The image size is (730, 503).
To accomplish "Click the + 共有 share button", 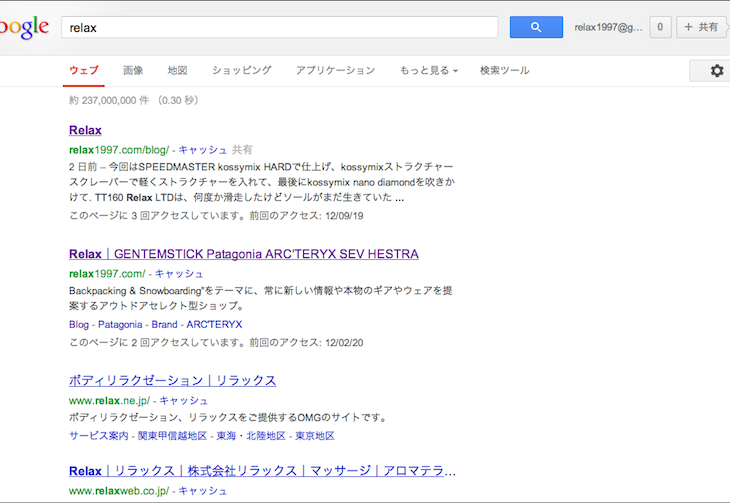I will [x=701, y=27].
